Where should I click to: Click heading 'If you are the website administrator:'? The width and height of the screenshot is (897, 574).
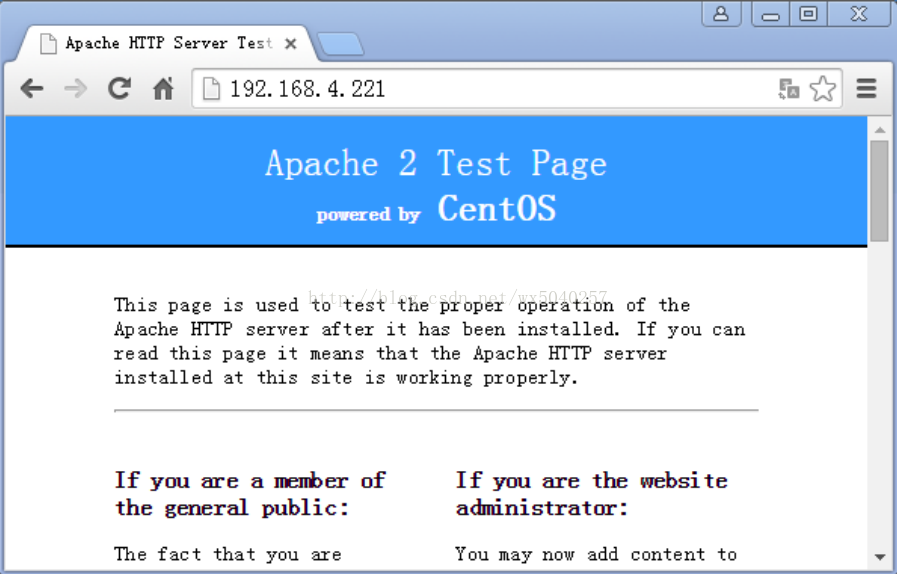592,494
